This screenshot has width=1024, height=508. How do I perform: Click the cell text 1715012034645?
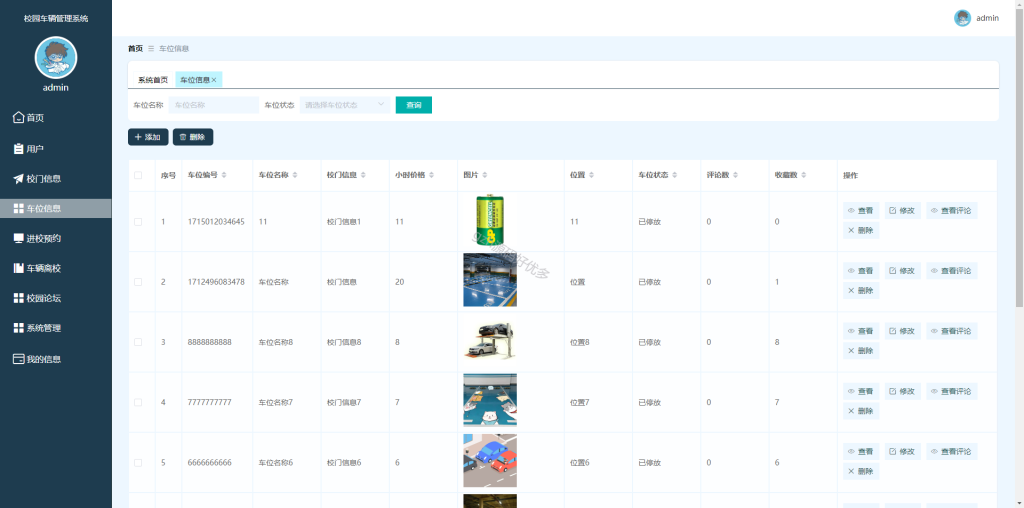tap(216, 222)
